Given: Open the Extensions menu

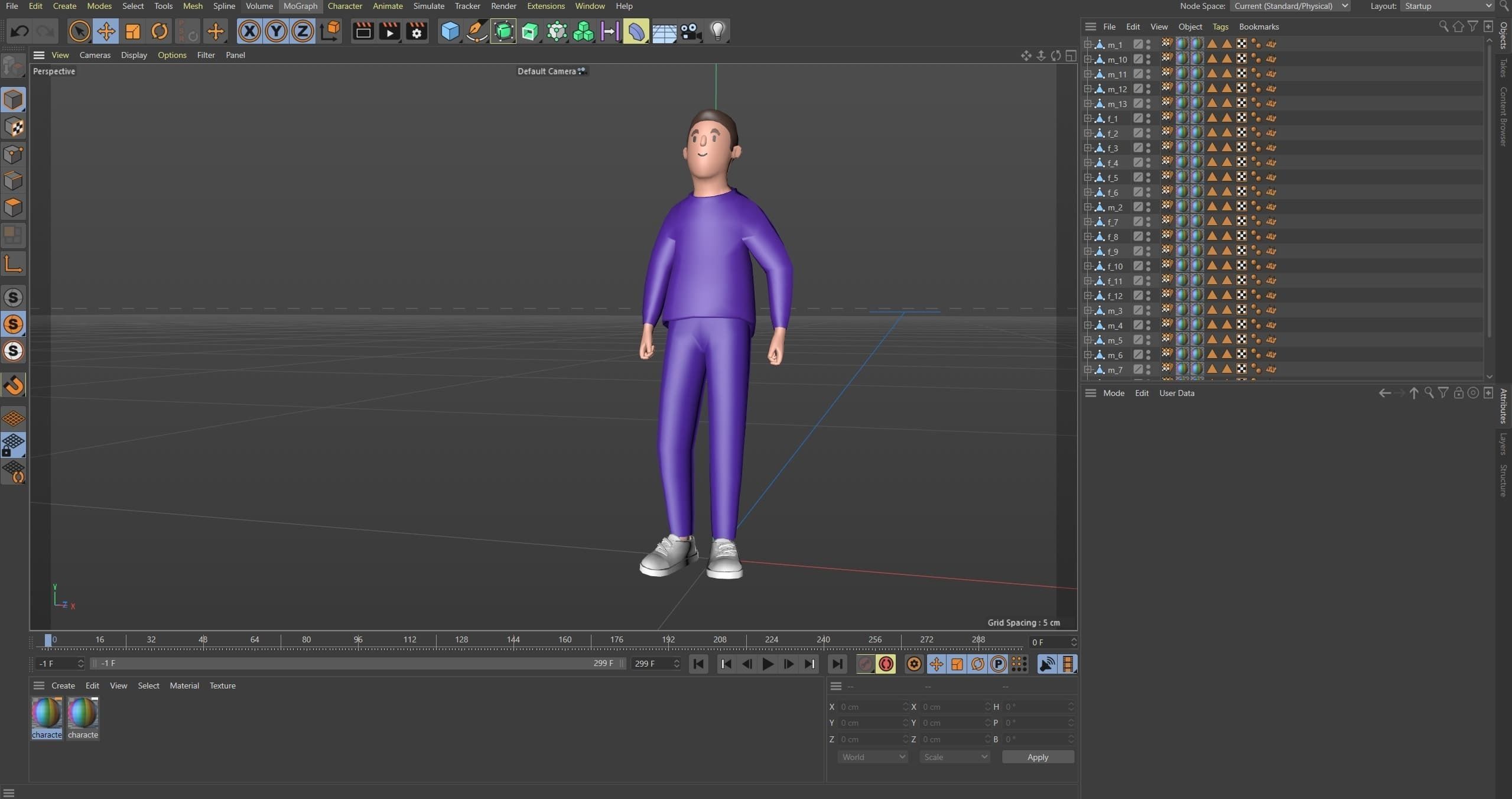Looking at the screenshot, I should (545, 6).
